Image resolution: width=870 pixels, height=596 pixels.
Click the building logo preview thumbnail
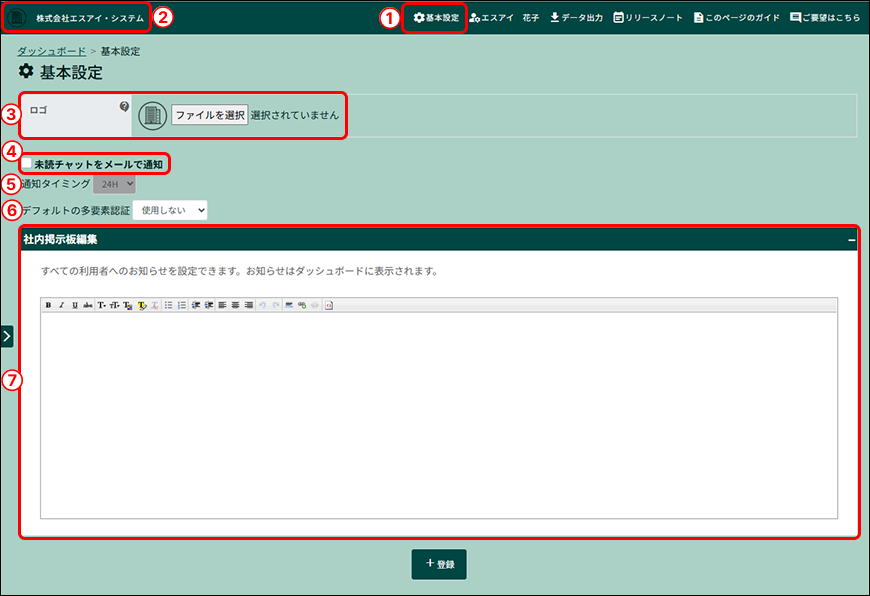(x=153, y=116)
